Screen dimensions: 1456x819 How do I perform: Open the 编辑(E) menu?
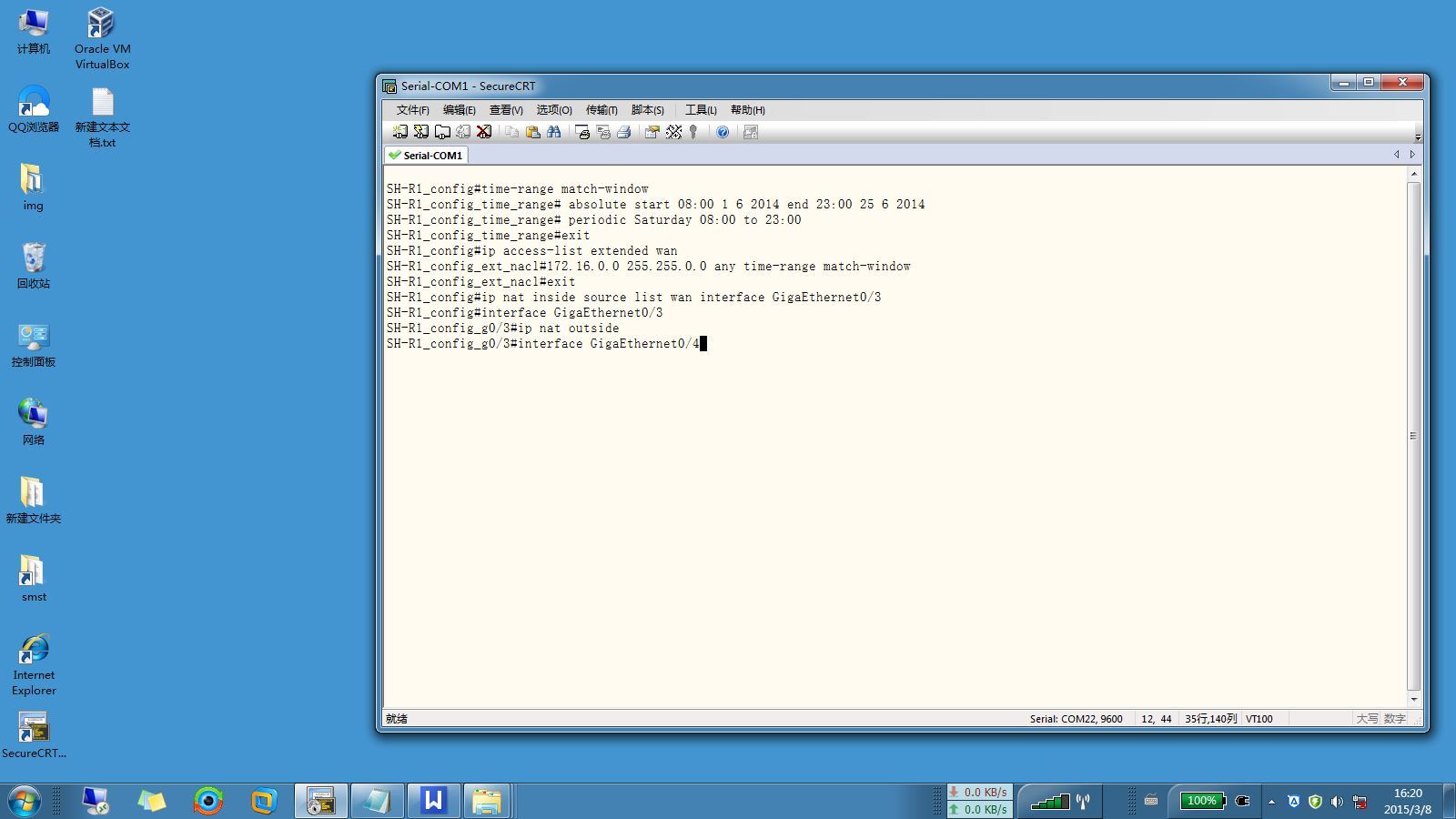point(460,110)
